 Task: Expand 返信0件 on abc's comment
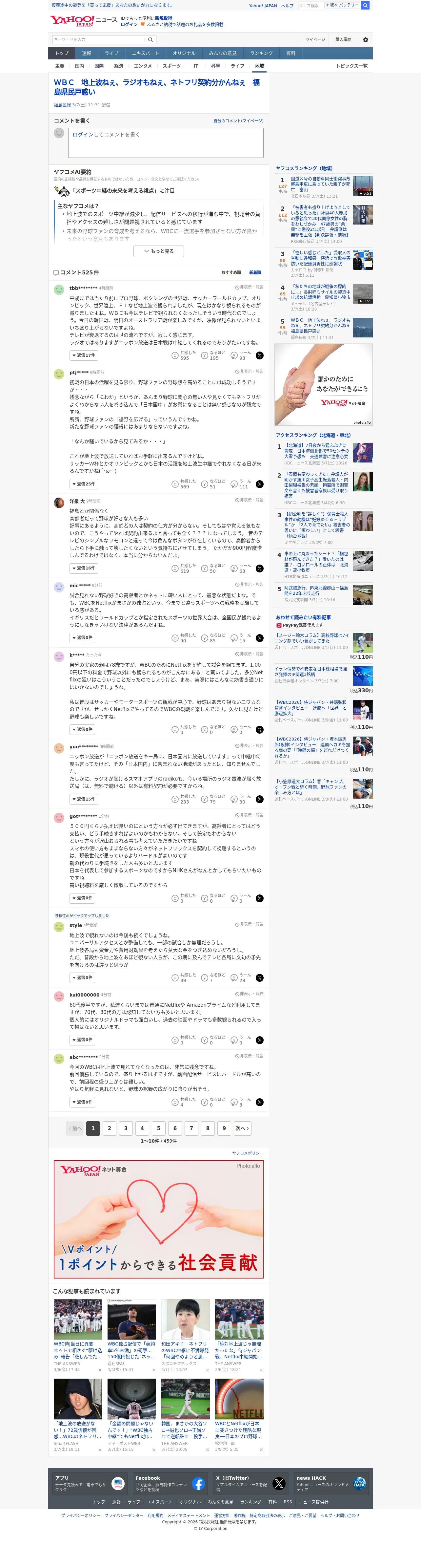[x=82, y=1102]
